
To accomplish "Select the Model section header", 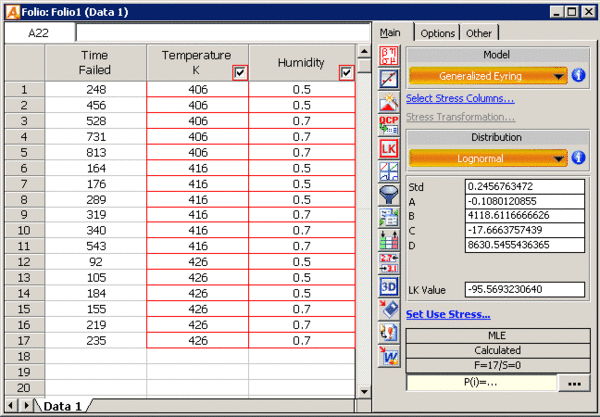I will 497,55.
